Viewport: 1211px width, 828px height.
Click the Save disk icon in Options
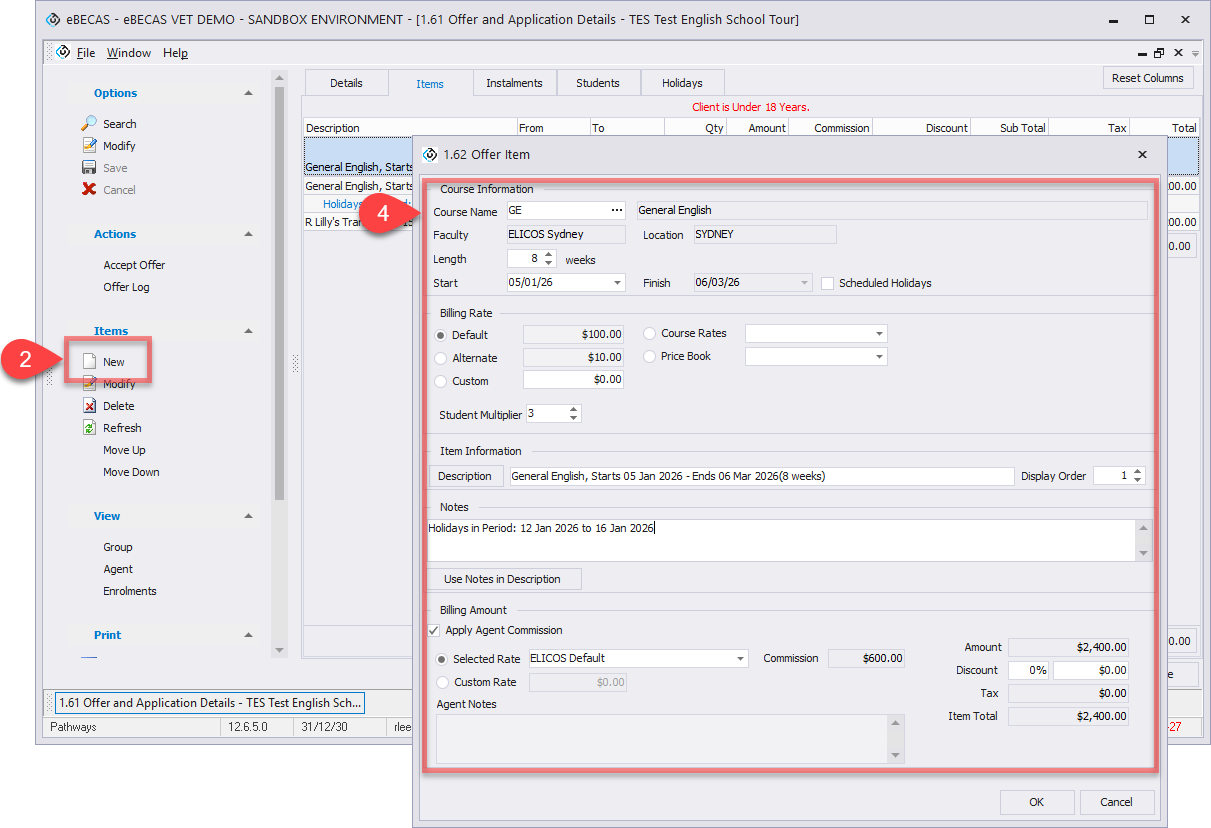(x=89, y=168)
